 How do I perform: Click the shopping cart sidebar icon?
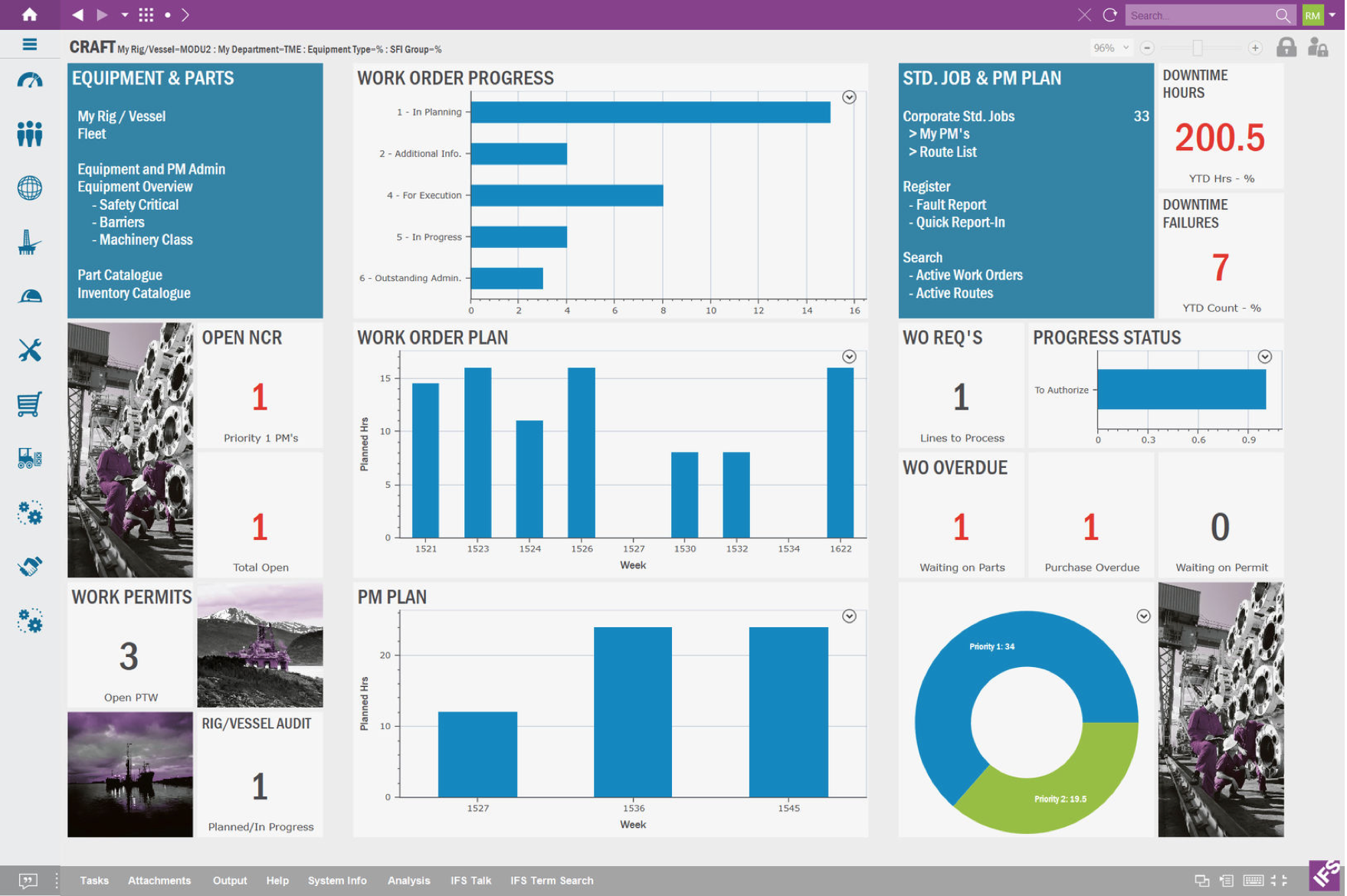29,404
